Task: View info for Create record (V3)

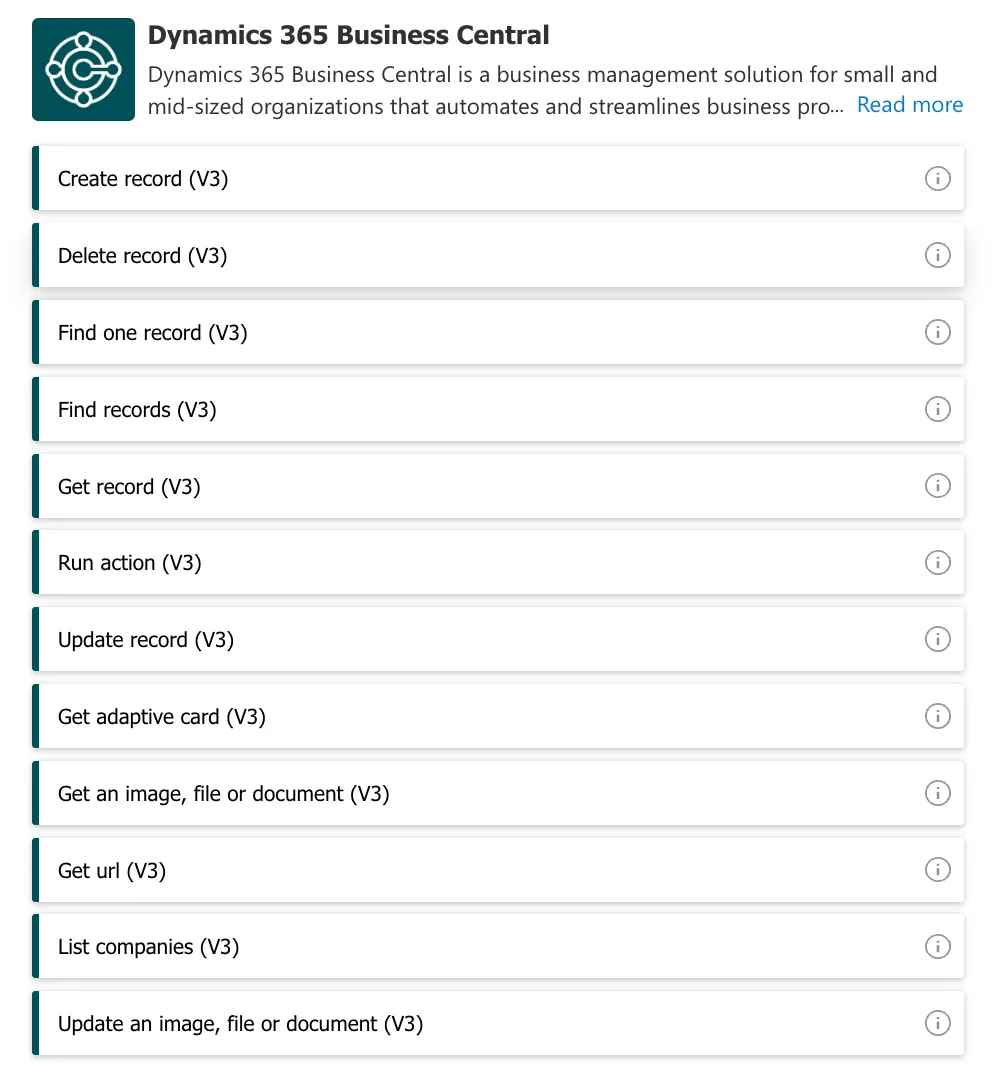Action: click(938, 178)
